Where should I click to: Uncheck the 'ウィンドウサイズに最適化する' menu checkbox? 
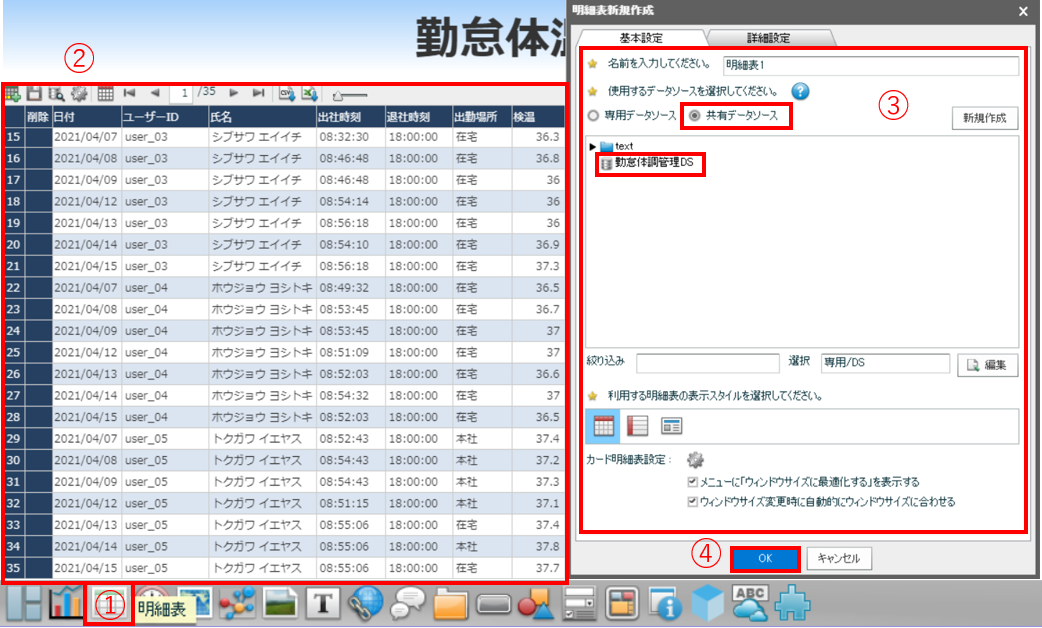[693, 482]
